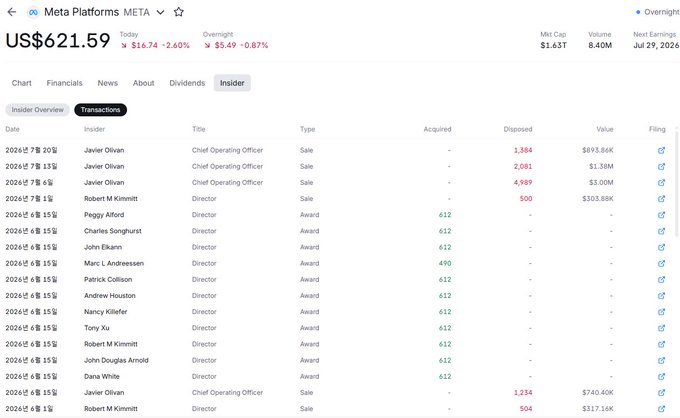This screenshot has width=680, height=418.
Task: Open filing link for John Douglas Arnold award
Action: point(661,360)
